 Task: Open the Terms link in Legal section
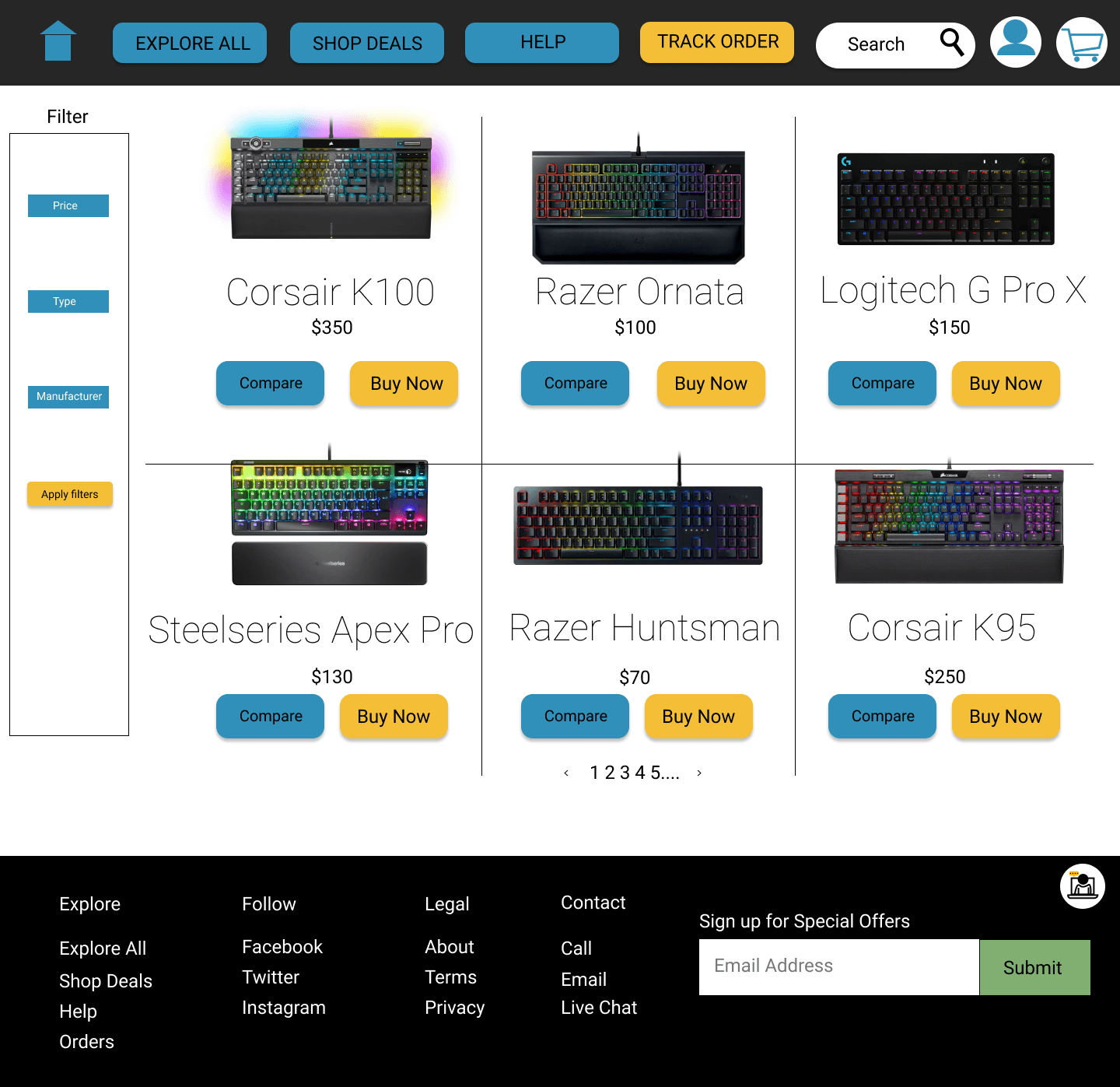point(451,977)
